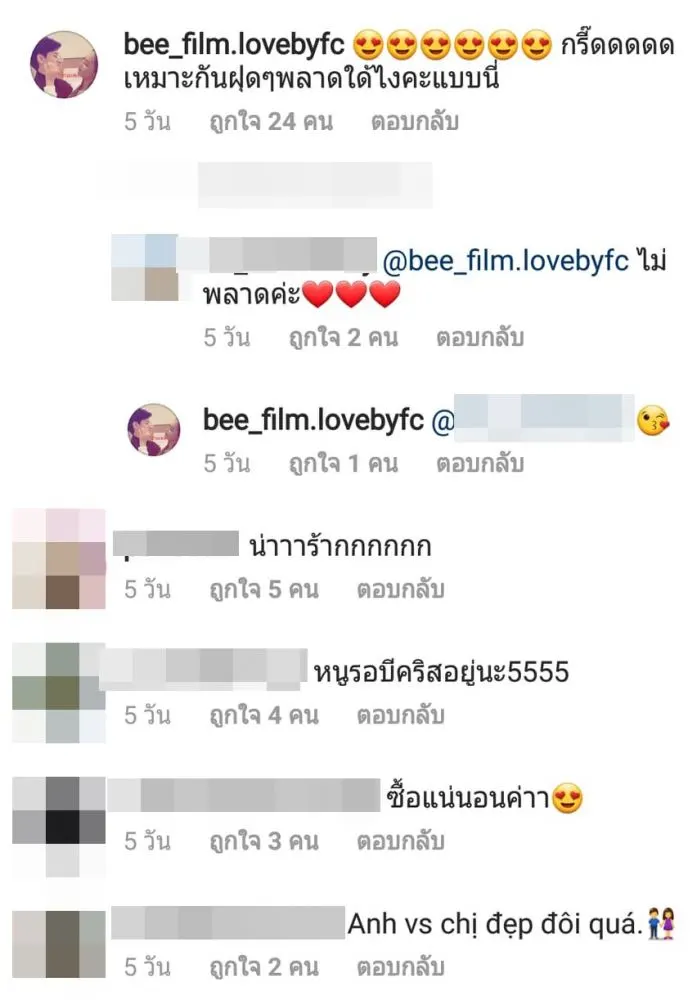This screenshot has width=697, height=1000.
Task: Reply to bee_film.lovebyfc kiss emoji comment
Action: (x=480, y=463)
